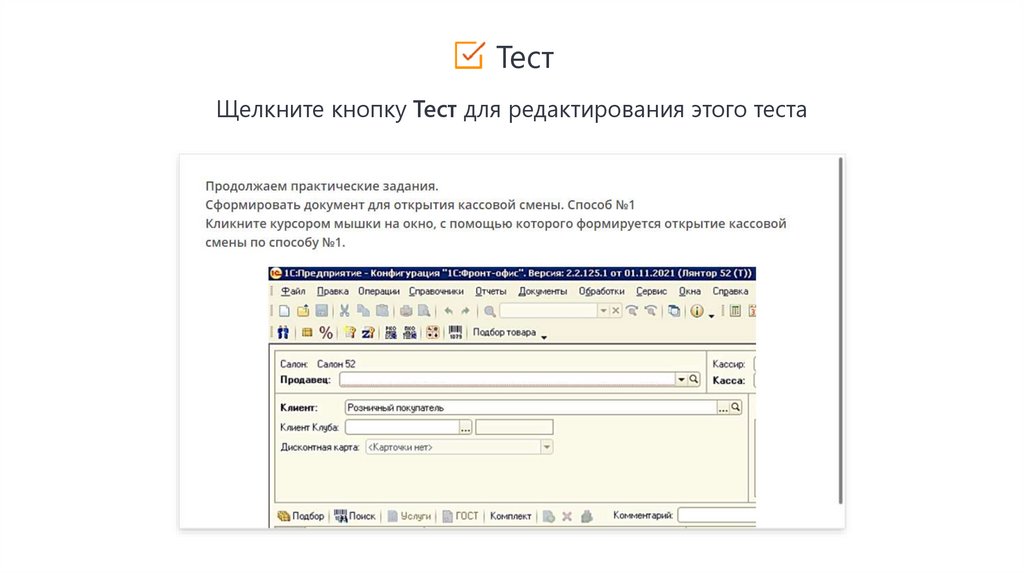The width and height of the screenshot is (1024, 574).
Task: Click the Copy toolbar icon
Action: [x=363, y=311]
